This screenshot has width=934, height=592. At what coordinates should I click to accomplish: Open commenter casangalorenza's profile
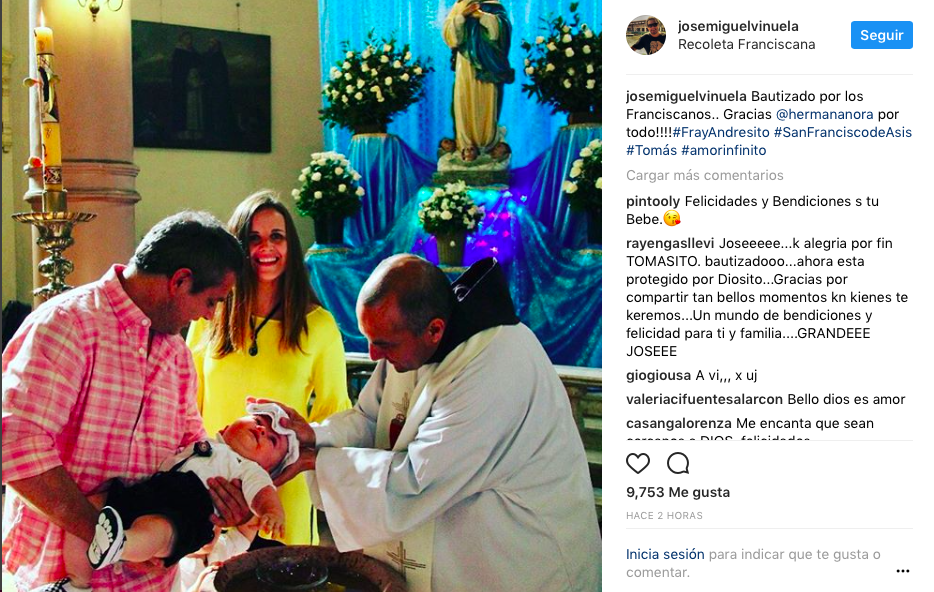coord(678,423)
